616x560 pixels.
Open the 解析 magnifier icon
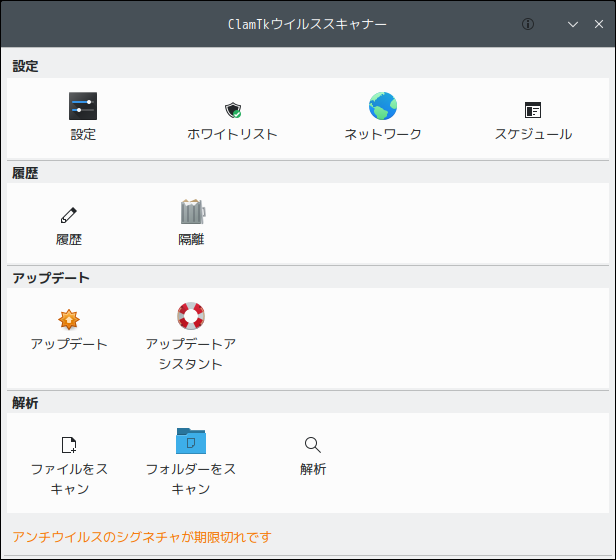[x=313, y=445]
